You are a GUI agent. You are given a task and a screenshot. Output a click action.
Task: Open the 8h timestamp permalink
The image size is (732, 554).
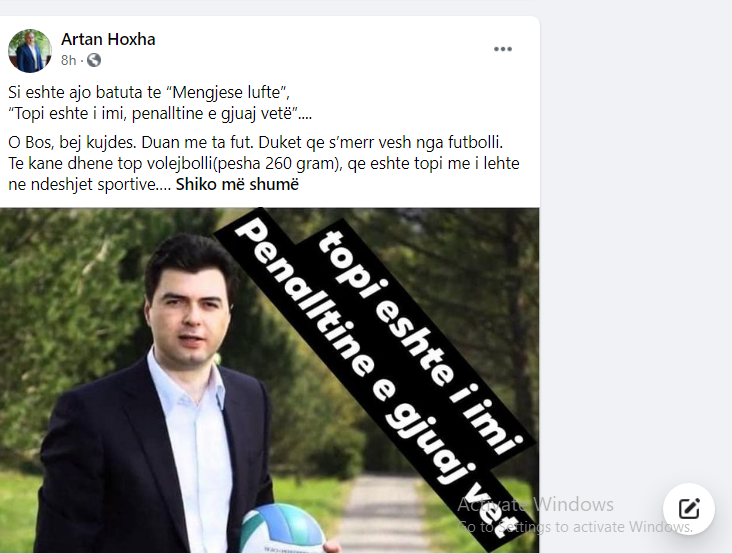[68, 61]
